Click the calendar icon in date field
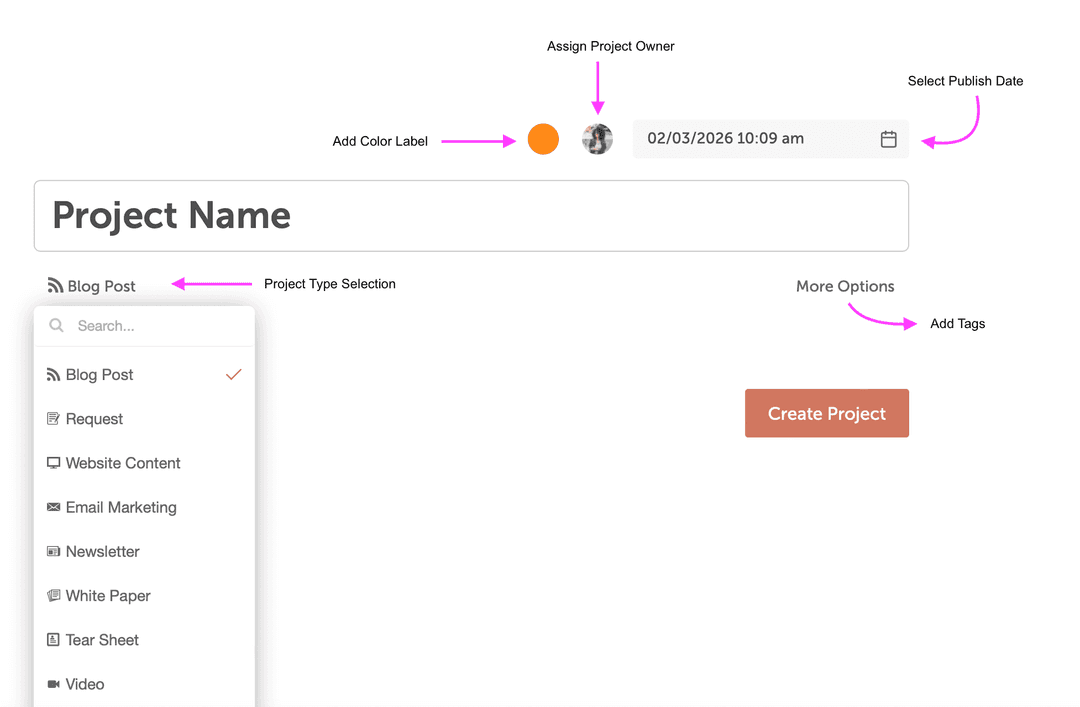 [x=888, y=139]
